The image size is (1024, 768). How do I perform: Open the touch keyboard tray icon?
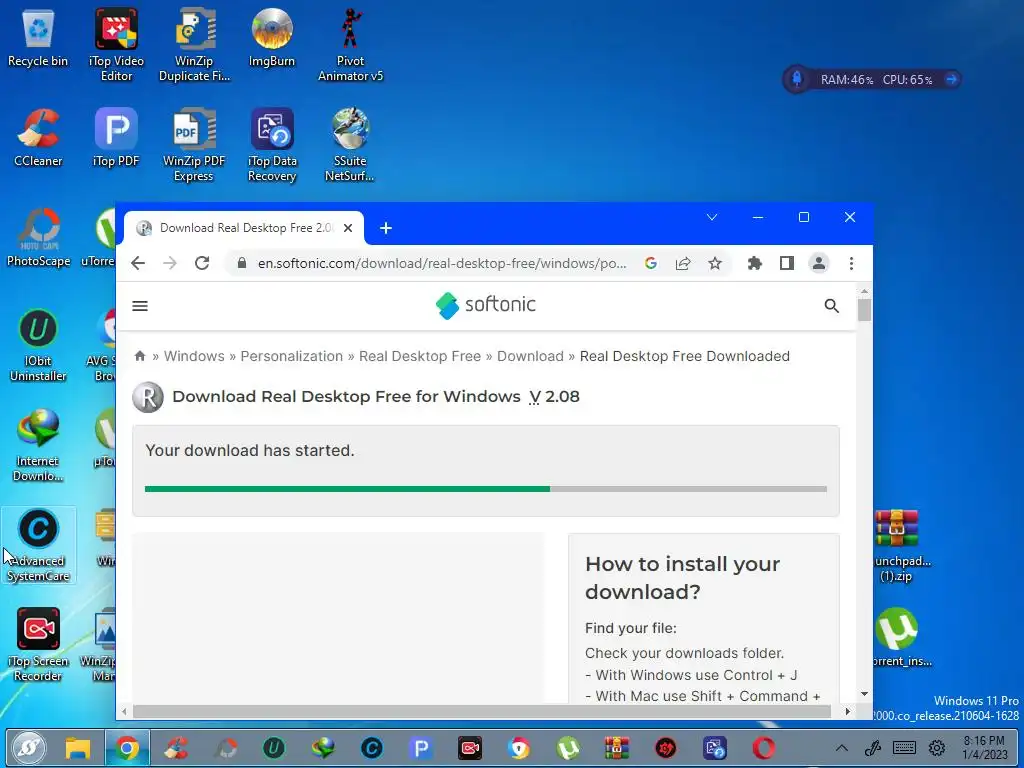(x=904, y=748)
